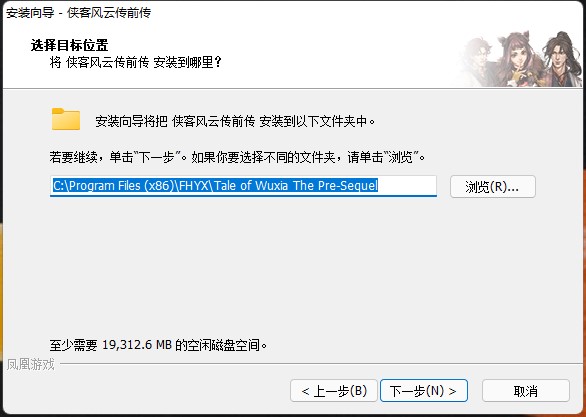Click the yellow folder icon
Screen dimensions: 586x417
(66, 119)
